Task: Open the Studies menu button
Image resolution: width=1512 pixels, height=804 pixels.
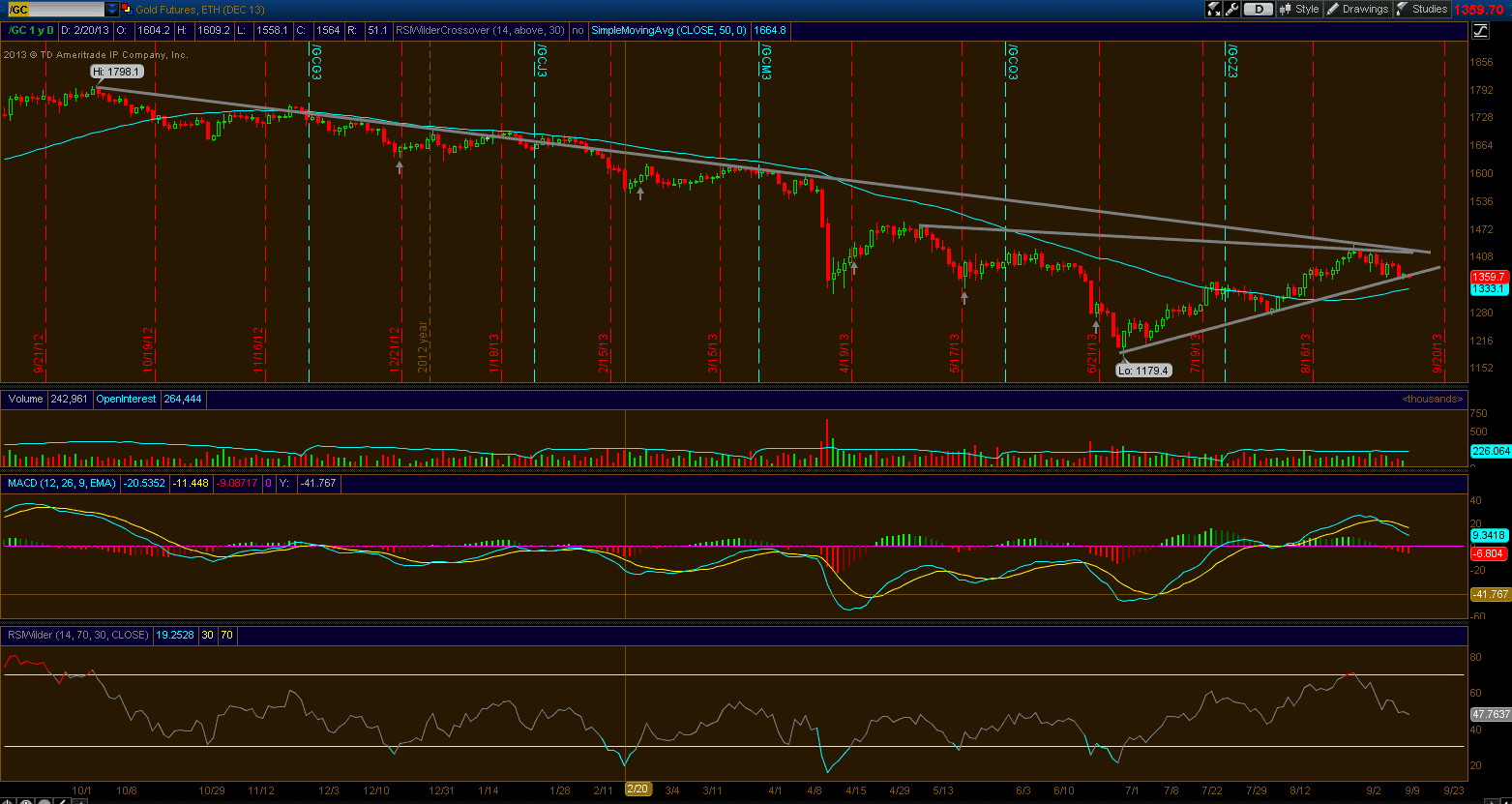Action: [x=1422, y=9]
